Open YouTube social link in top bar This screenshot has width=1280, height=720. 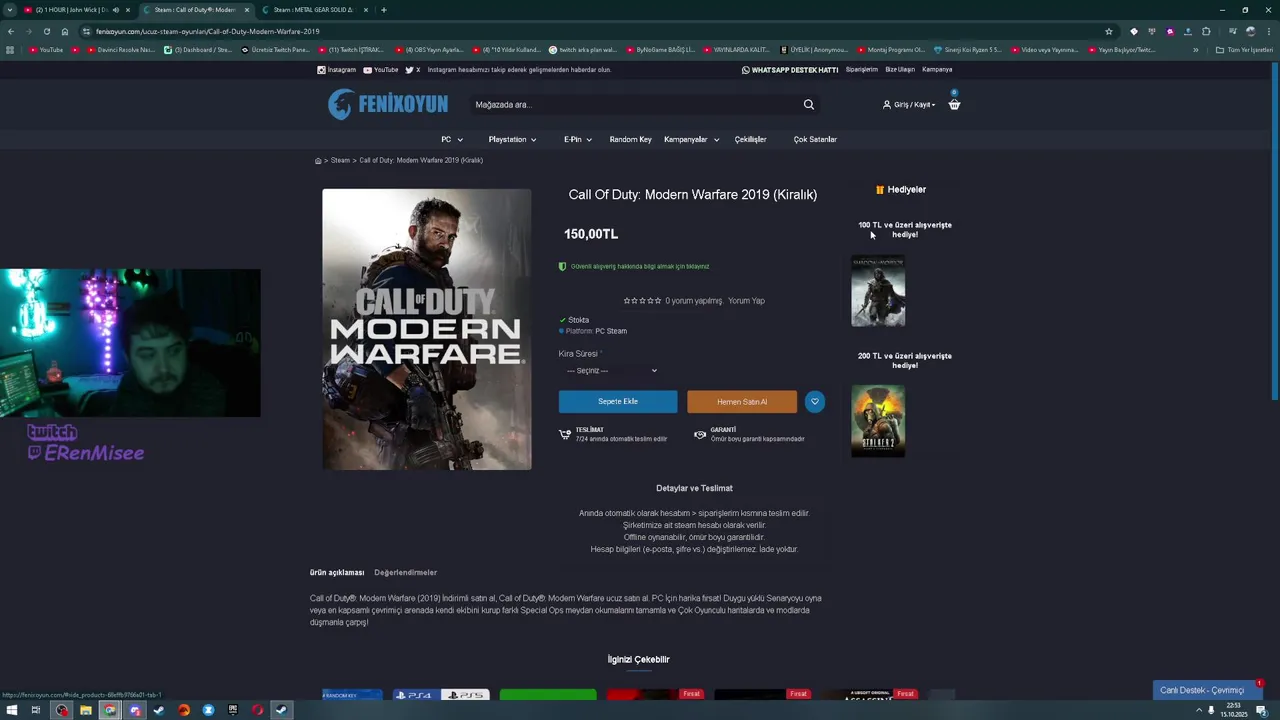tap(381, 70)
